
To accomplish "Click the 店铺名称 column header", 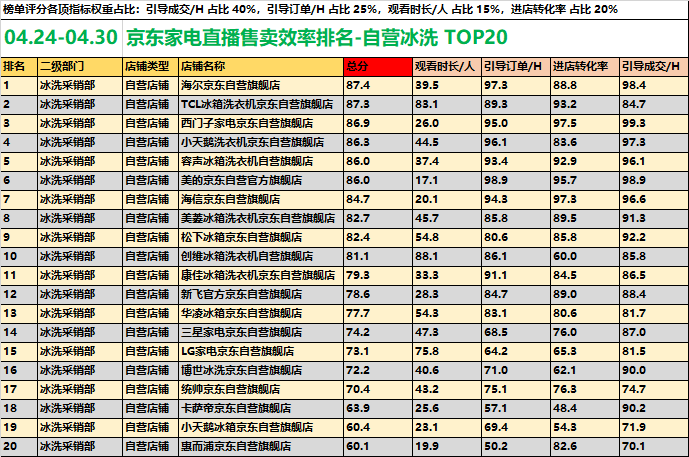I will pos(261,67).
